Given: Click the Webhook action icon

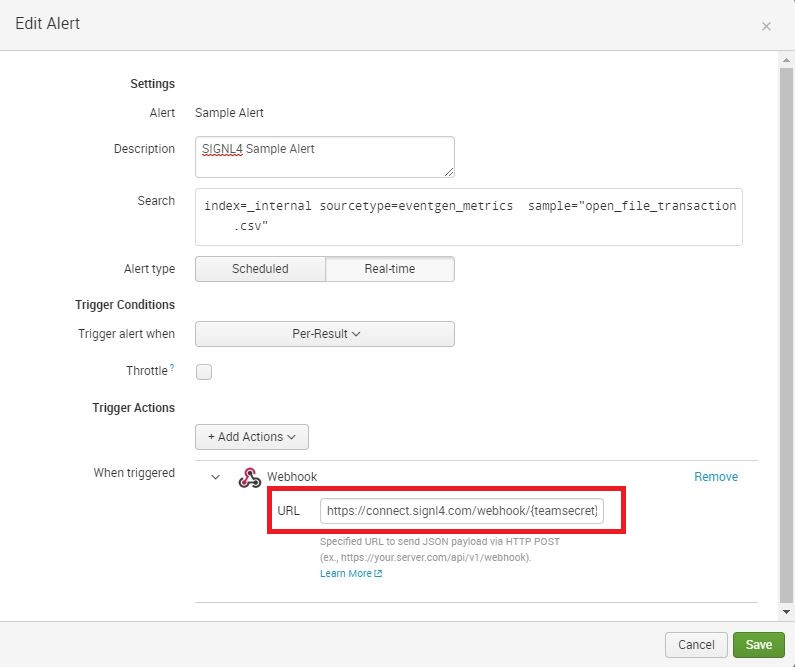Looking at the screenshot, I should point(249,477).
